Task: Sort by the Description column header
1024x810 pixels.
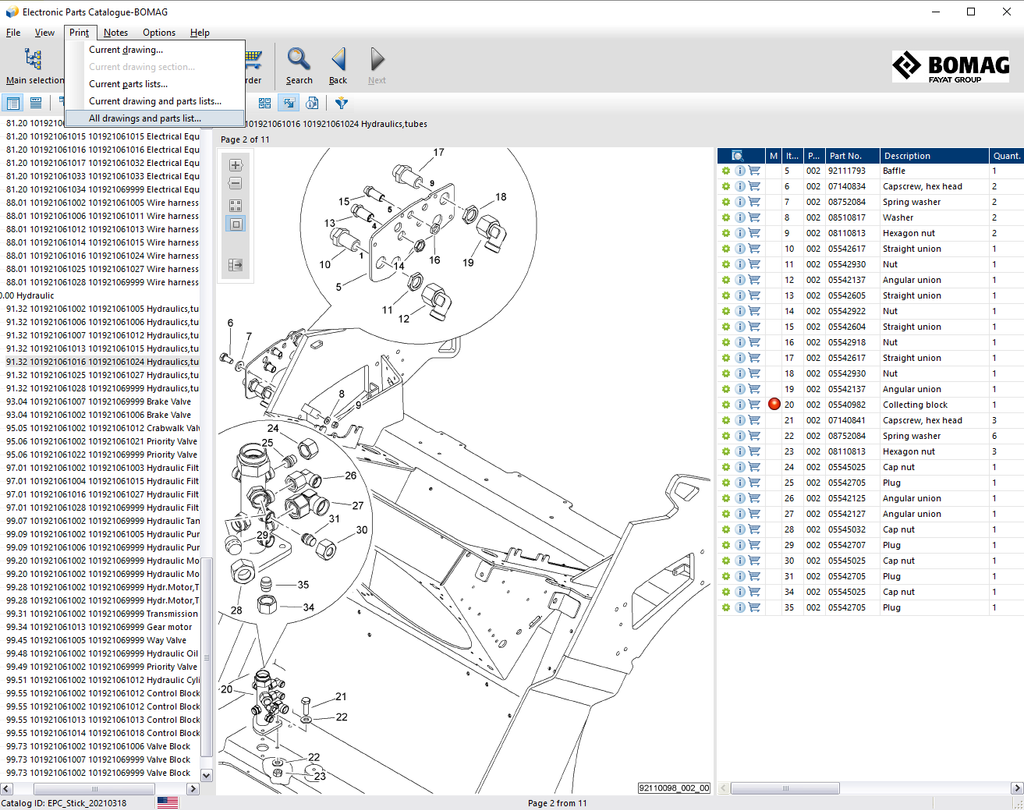Action: 906,156
